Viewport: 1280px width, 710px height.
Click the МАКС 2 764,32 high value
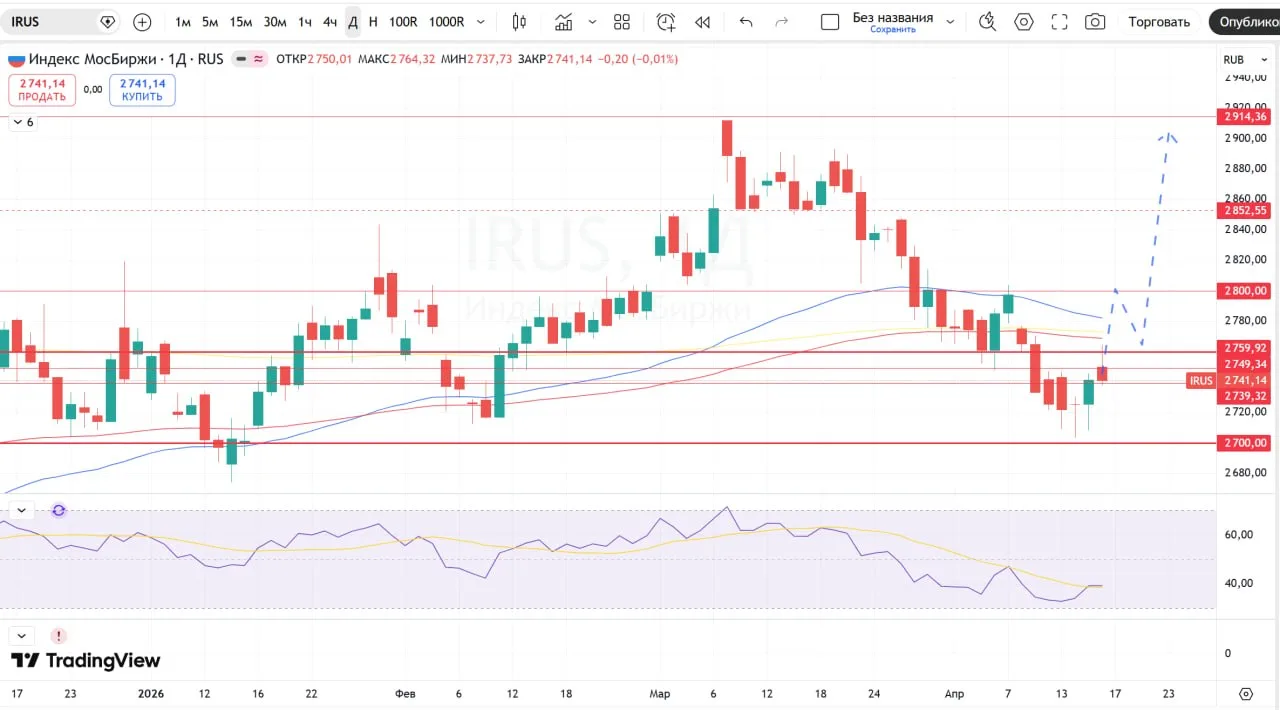[396, 59]
